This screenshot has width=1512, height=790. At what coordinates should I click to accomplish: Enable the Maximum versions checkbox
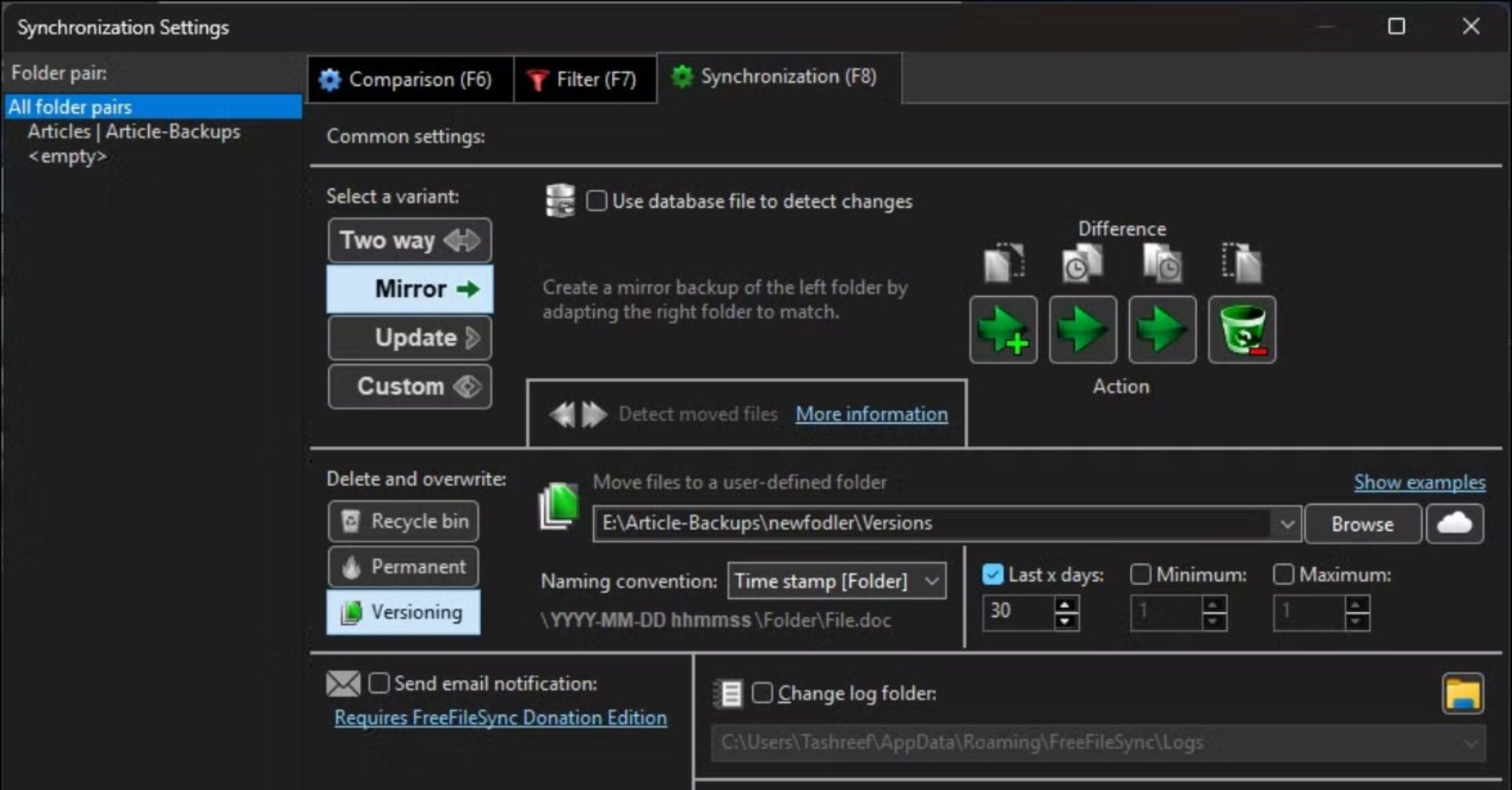point(1284,574)
